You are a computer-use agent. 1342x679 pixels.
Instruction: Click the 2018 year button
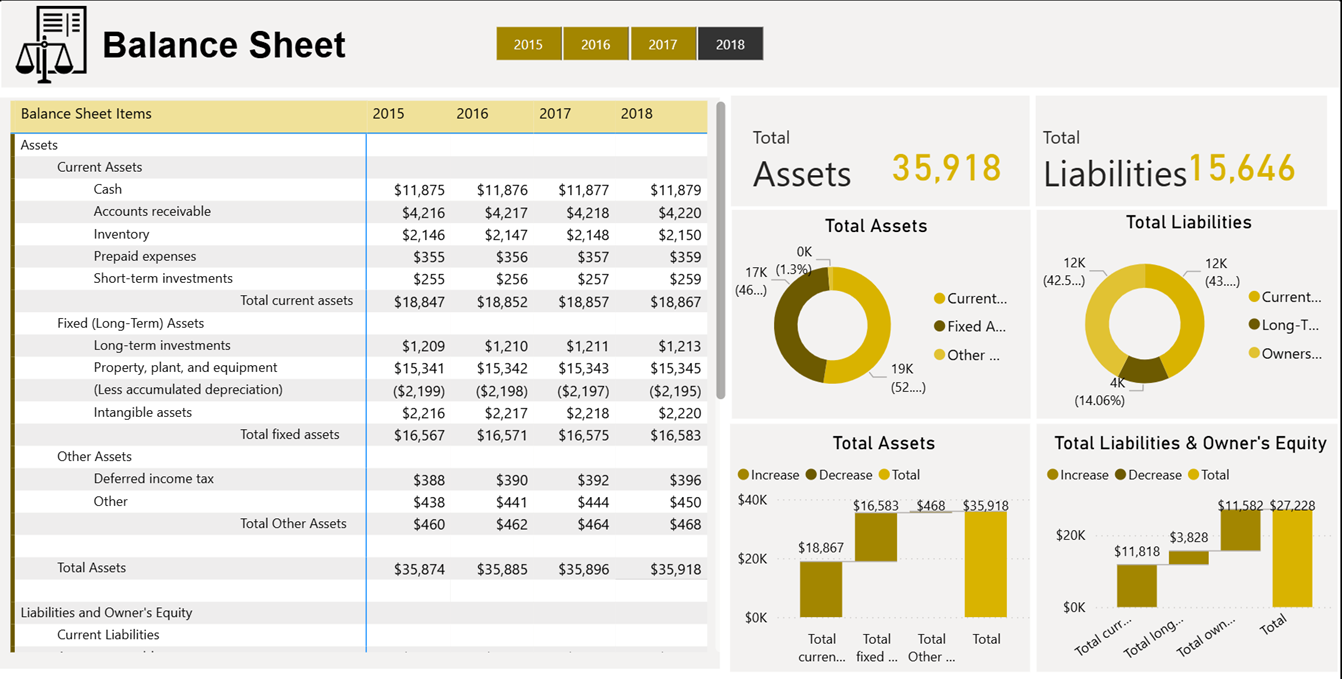(x=730, y=43)
